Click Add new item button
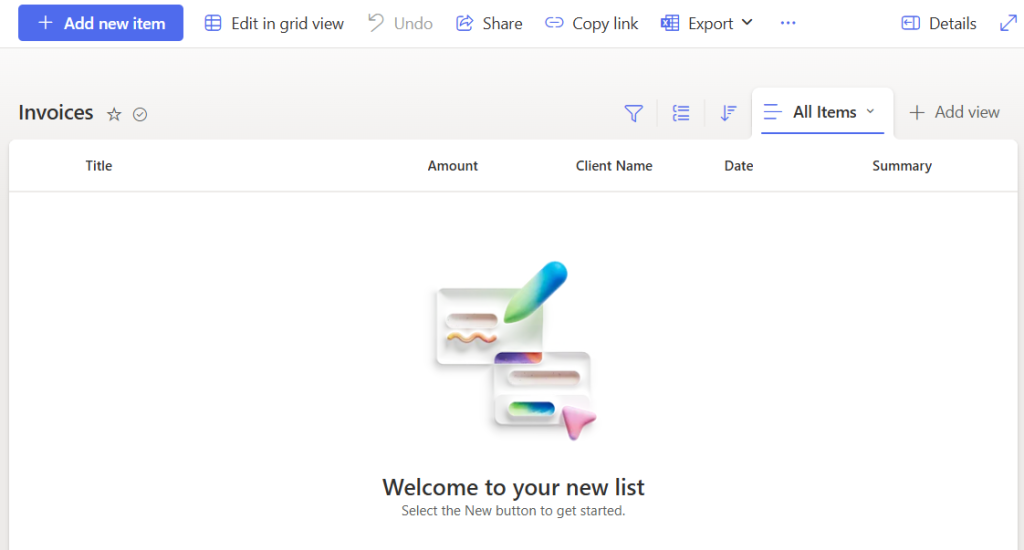Screen dimensions: 1024x550 click(x=101, y=23)
